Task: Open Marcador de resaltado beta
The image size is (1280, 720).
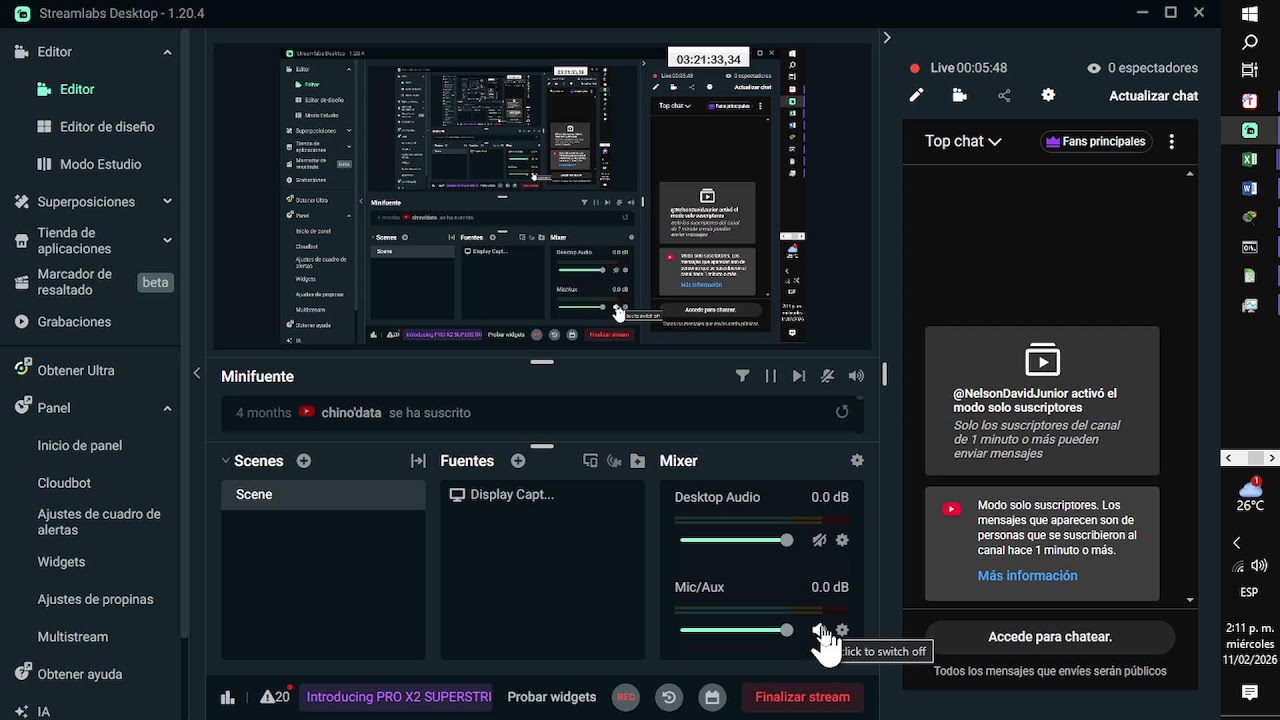Action: pos(92,282)
